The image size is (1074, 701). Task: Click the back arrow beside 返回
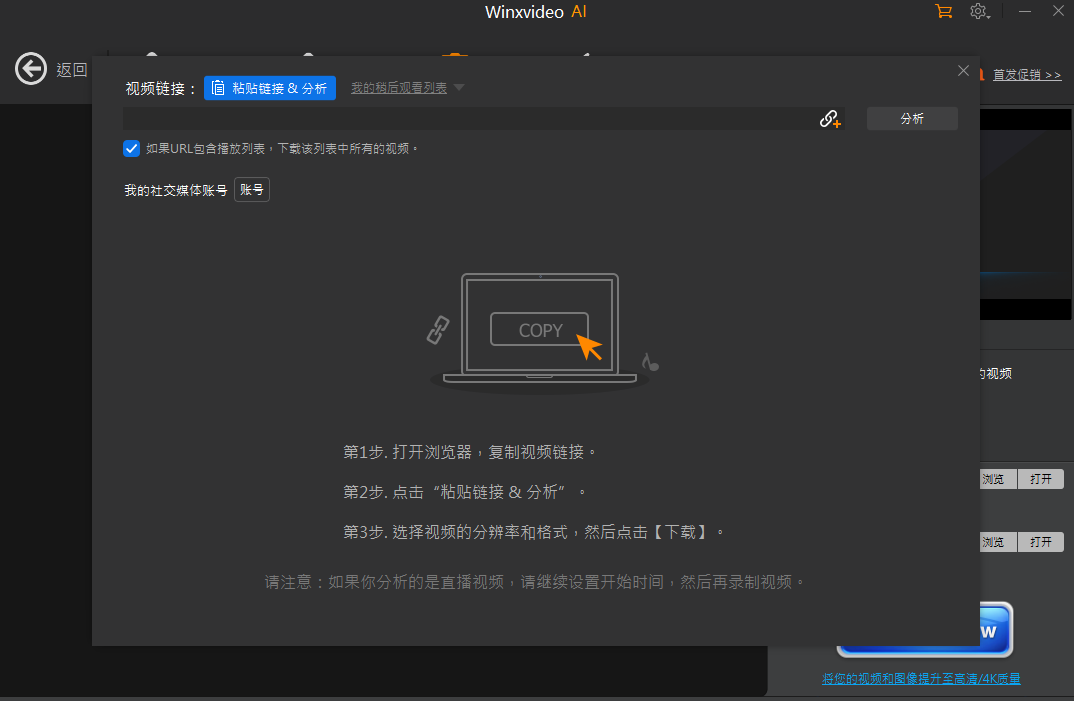tap(30, 69)
